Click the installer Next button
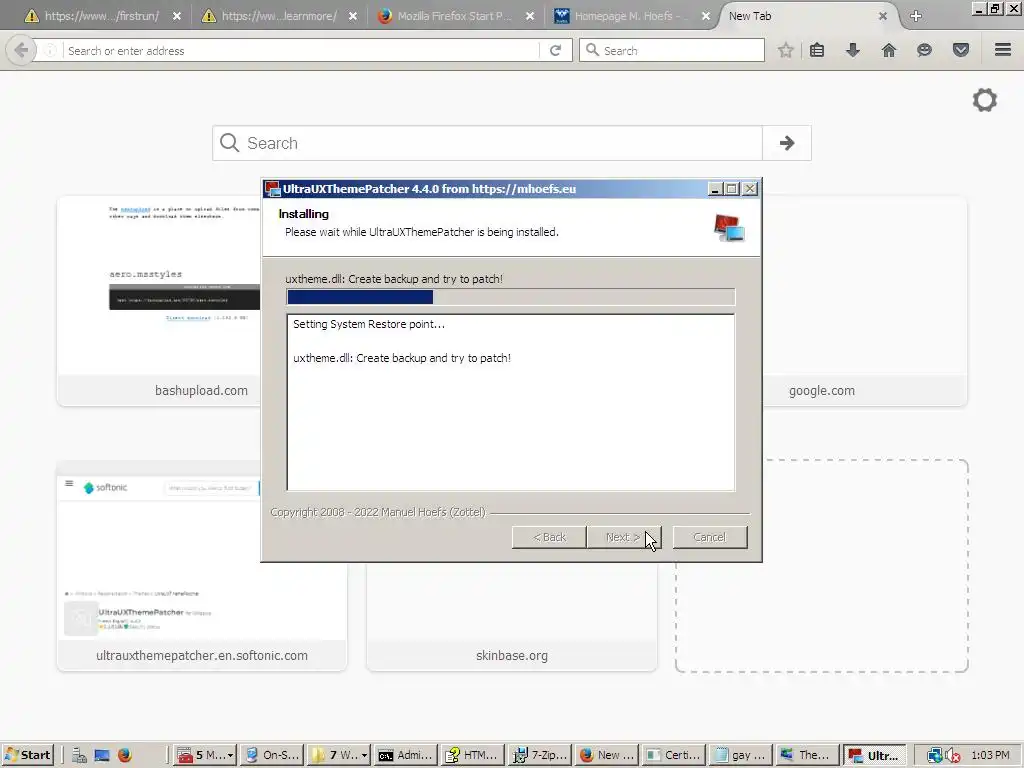1024x768 pixels. [x=624, y=537]
